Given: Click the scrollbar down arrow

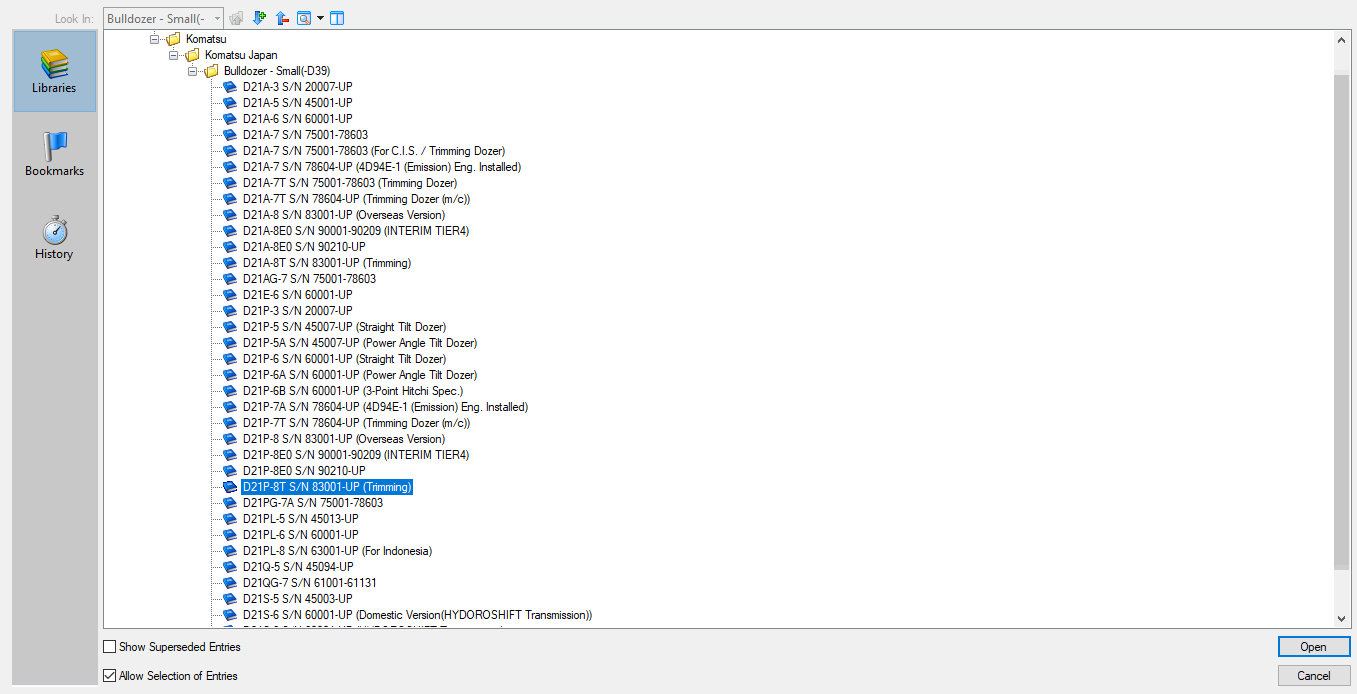Looking at the screenshot, I should pyautogui.click(x=1342, y=619).
